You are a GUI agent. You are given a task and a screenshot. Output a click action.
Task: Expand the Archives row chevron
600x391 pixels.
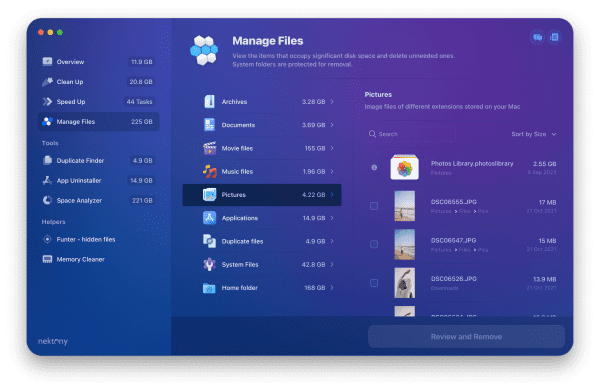point(332,101)
